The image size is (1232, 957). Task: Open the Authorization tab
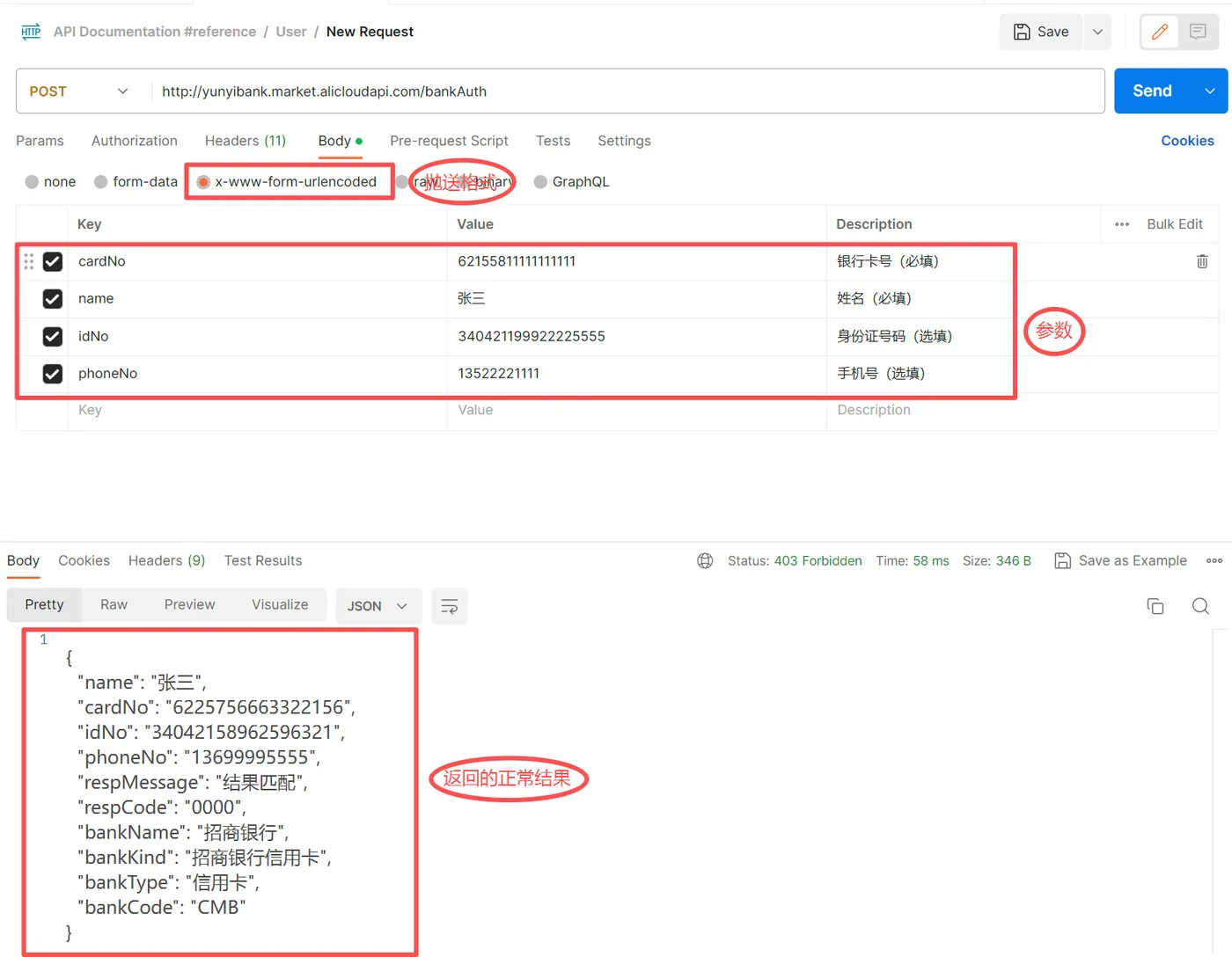click(135, 141)
